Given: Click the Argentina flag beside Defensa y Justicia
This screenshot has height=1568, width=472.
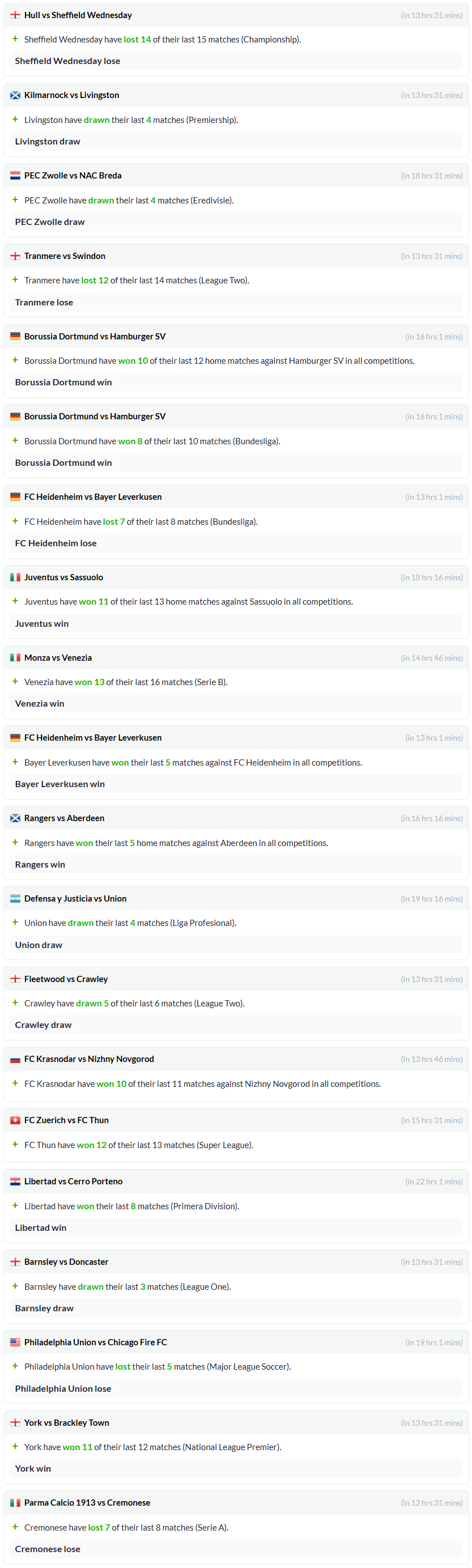Looking at the screenshot, I should 15,899.
